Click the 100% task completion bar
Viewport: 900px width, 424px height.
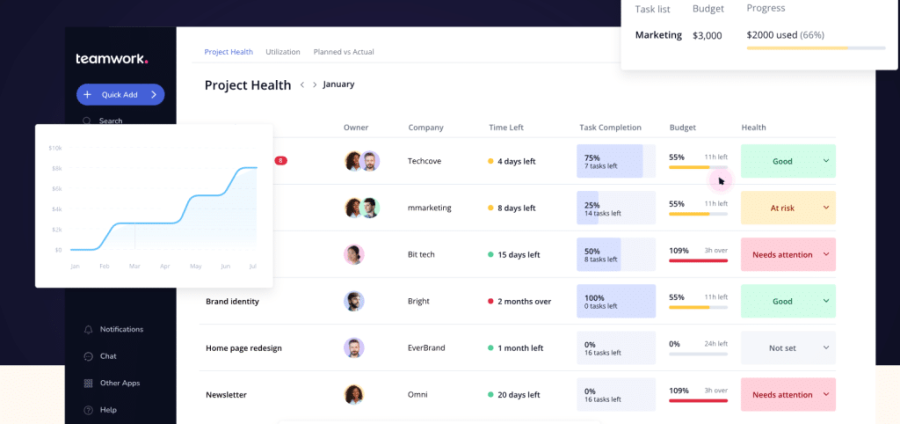click(x=616, y=301)
